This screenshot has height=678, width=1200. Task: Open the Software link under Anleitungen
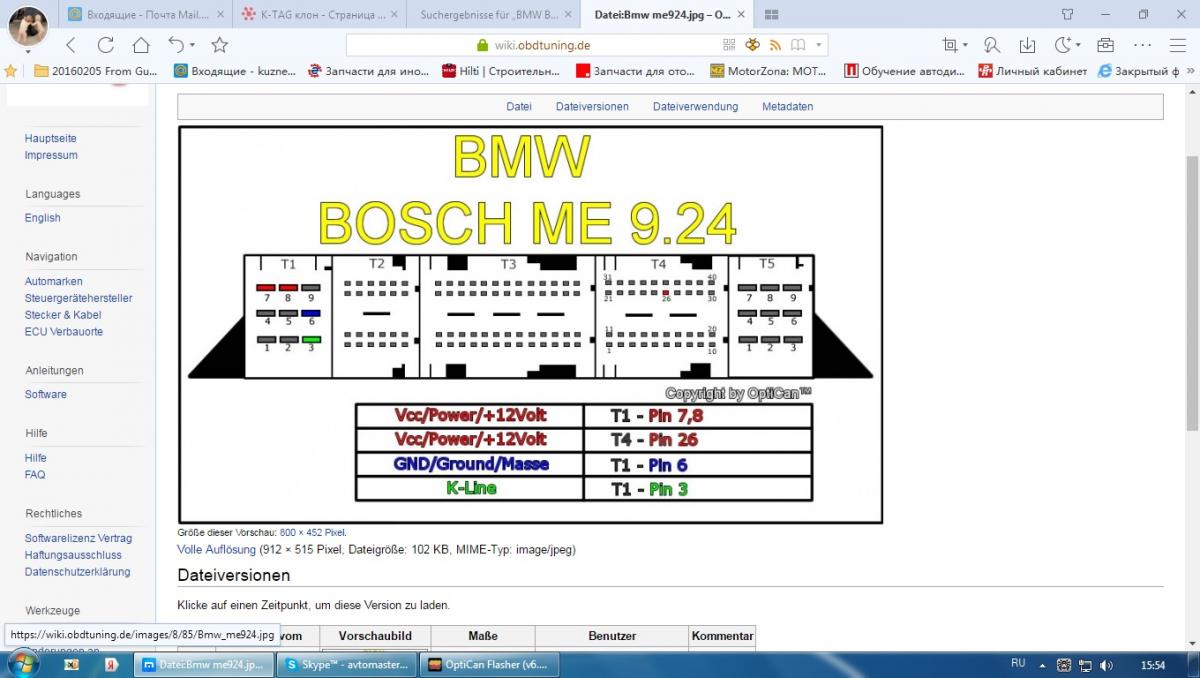click(46, 394)
